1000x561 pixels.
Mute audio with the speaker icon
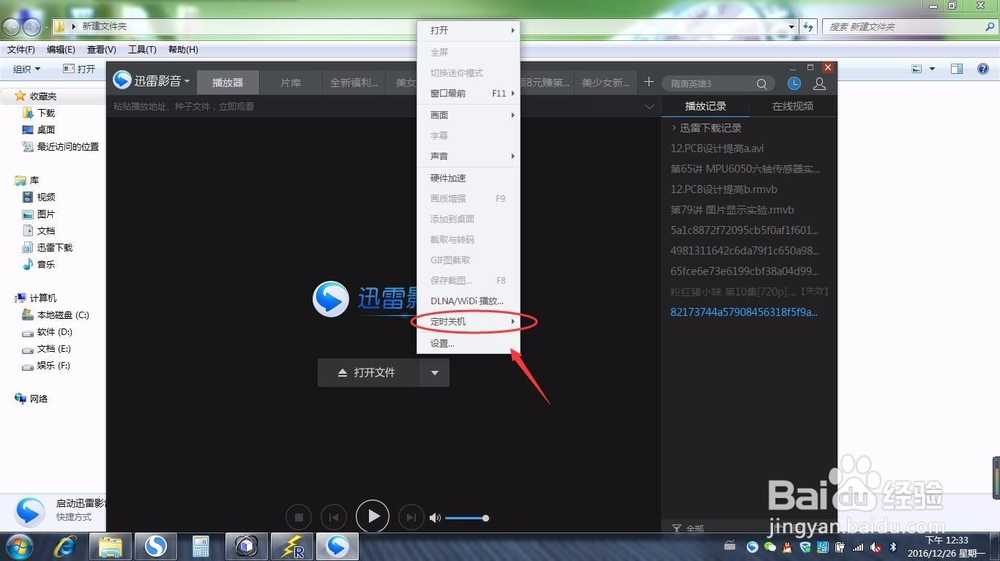click(x=435, y=518)
